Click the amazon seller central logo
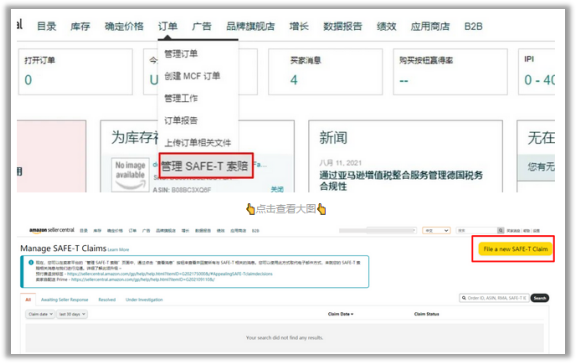Image resolution: width=577 pixels, height=363 pixels. tap(52, 230)
